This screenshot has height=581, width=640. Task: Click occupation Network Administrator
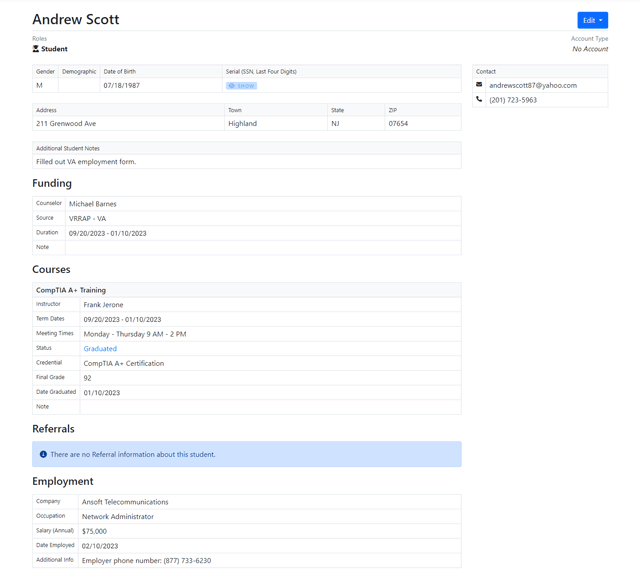(x=118, y=516)
